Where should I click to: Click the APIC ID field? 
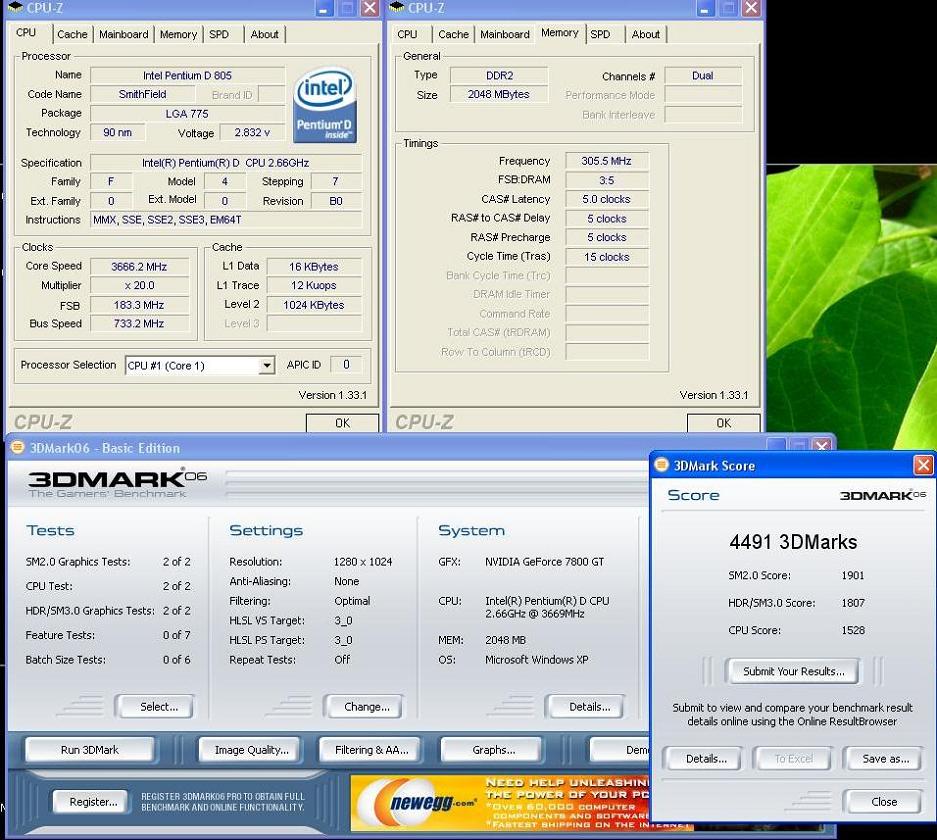(x=346, y=364)
